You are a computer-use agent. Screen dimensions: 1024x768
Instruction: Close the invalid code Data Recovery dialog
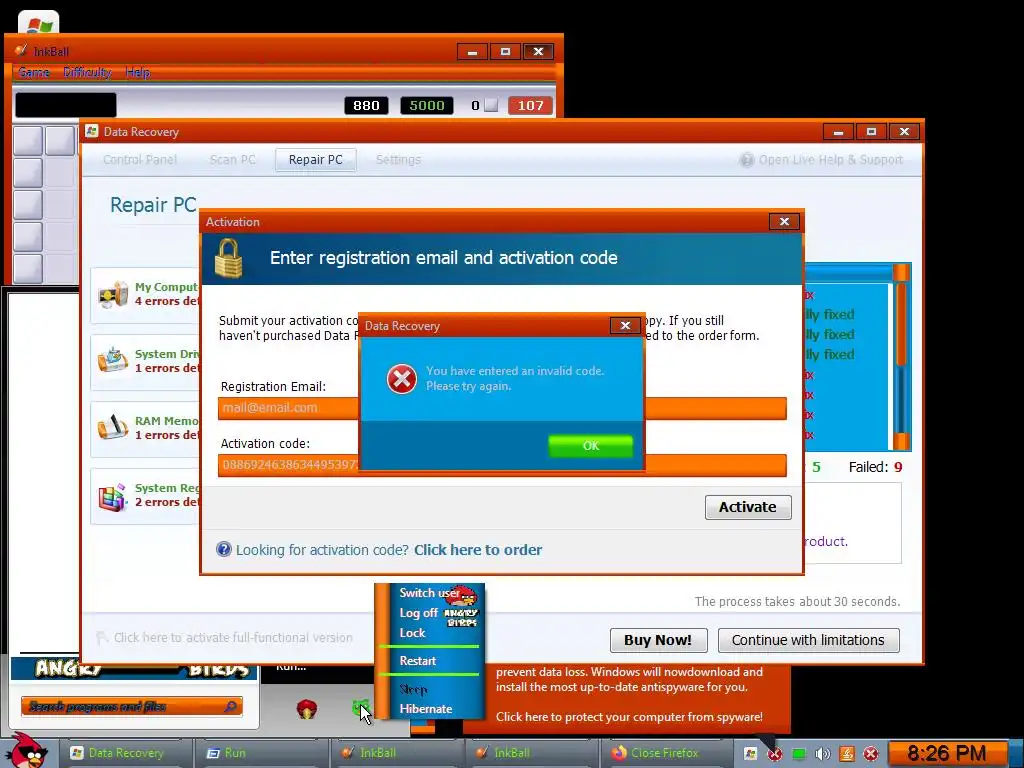[x=625, y=325]
